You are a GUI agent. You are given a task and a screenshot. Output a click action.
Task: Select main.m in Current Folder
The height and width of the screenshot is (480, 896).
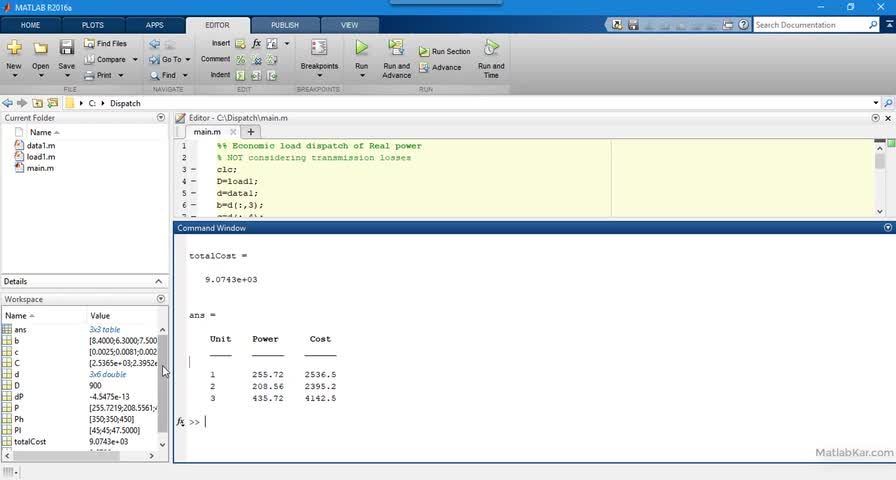coord(40,168)
